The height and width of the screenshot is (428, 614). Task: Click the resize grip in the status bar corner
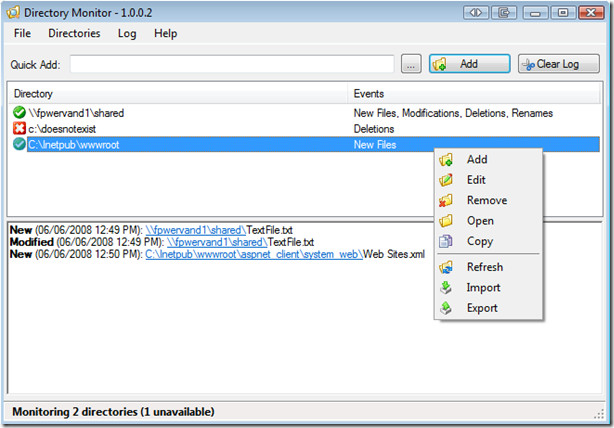599,414
